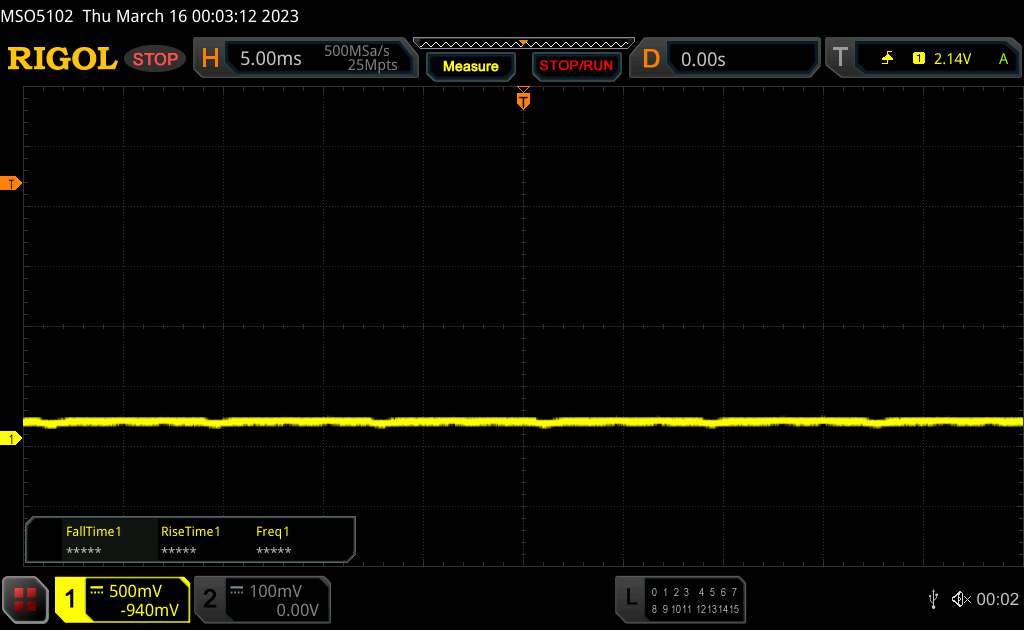Select the rising edge trigger slope icon

(887, 59)
